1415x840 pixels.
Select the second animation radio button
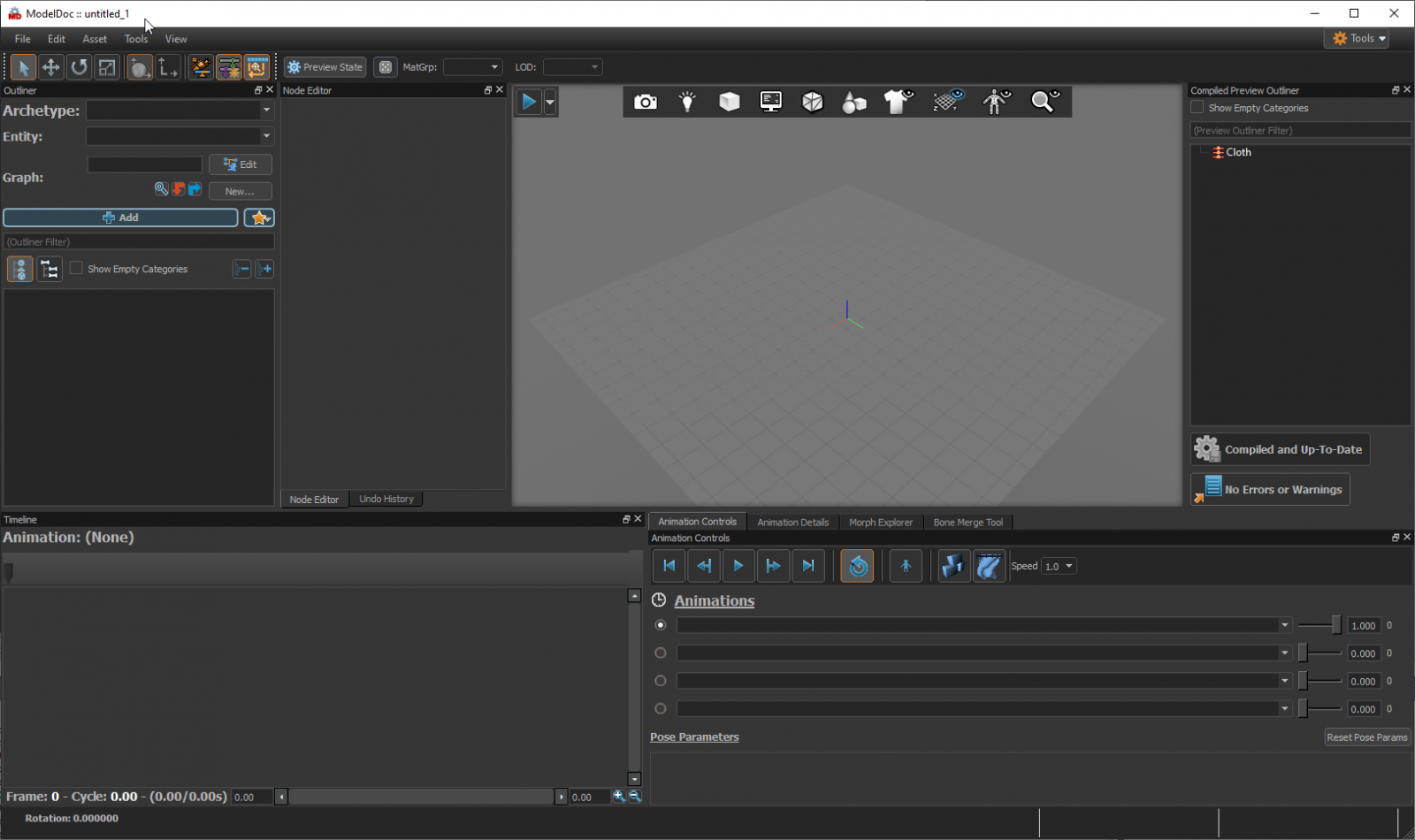(x=661, y=653)
